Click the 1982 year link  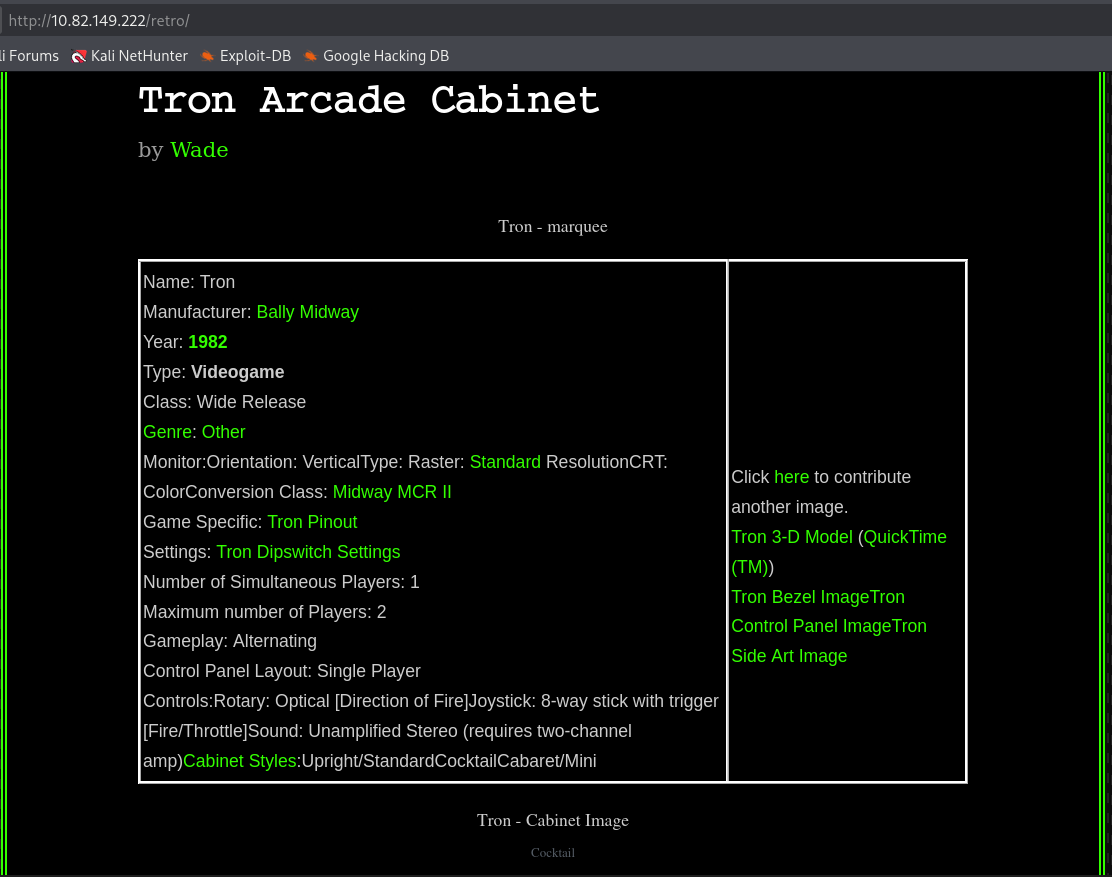pyautogui.click(x=208, y=342)
